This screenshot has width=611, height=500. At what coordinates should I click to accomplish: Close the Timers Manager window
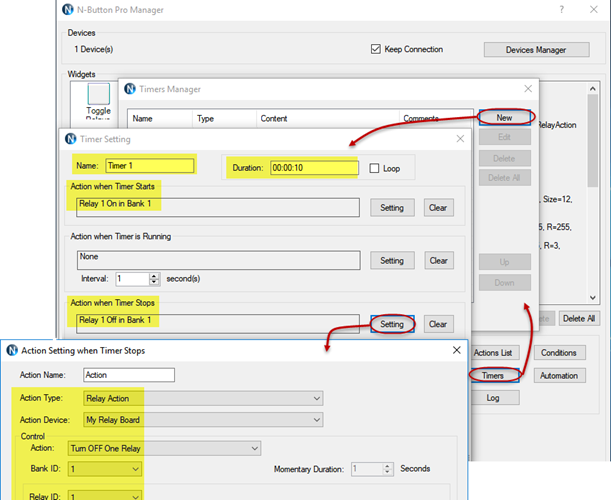[528, 89]
